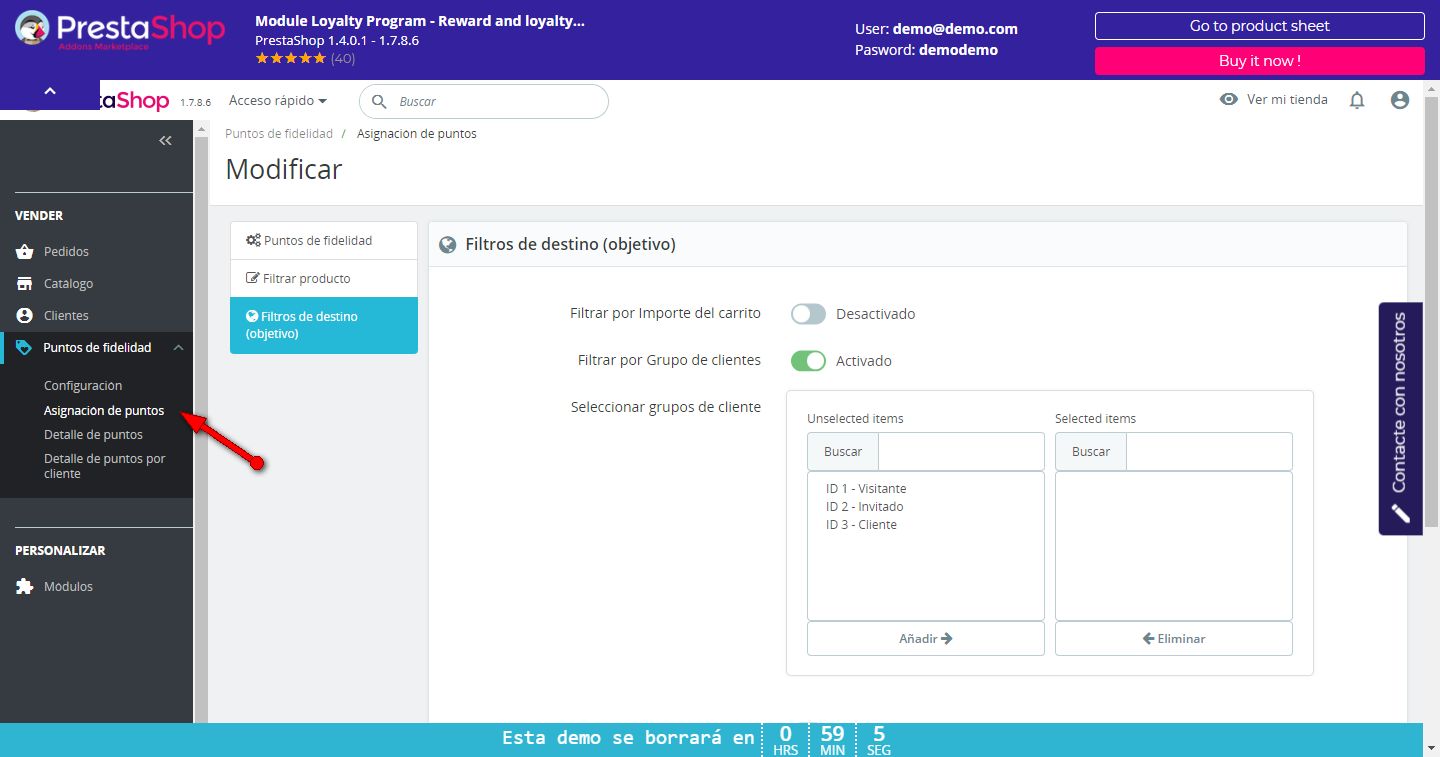Click the Clientes person icon
The width and height of the screenshot is (1440, 757).
point(25,315)
